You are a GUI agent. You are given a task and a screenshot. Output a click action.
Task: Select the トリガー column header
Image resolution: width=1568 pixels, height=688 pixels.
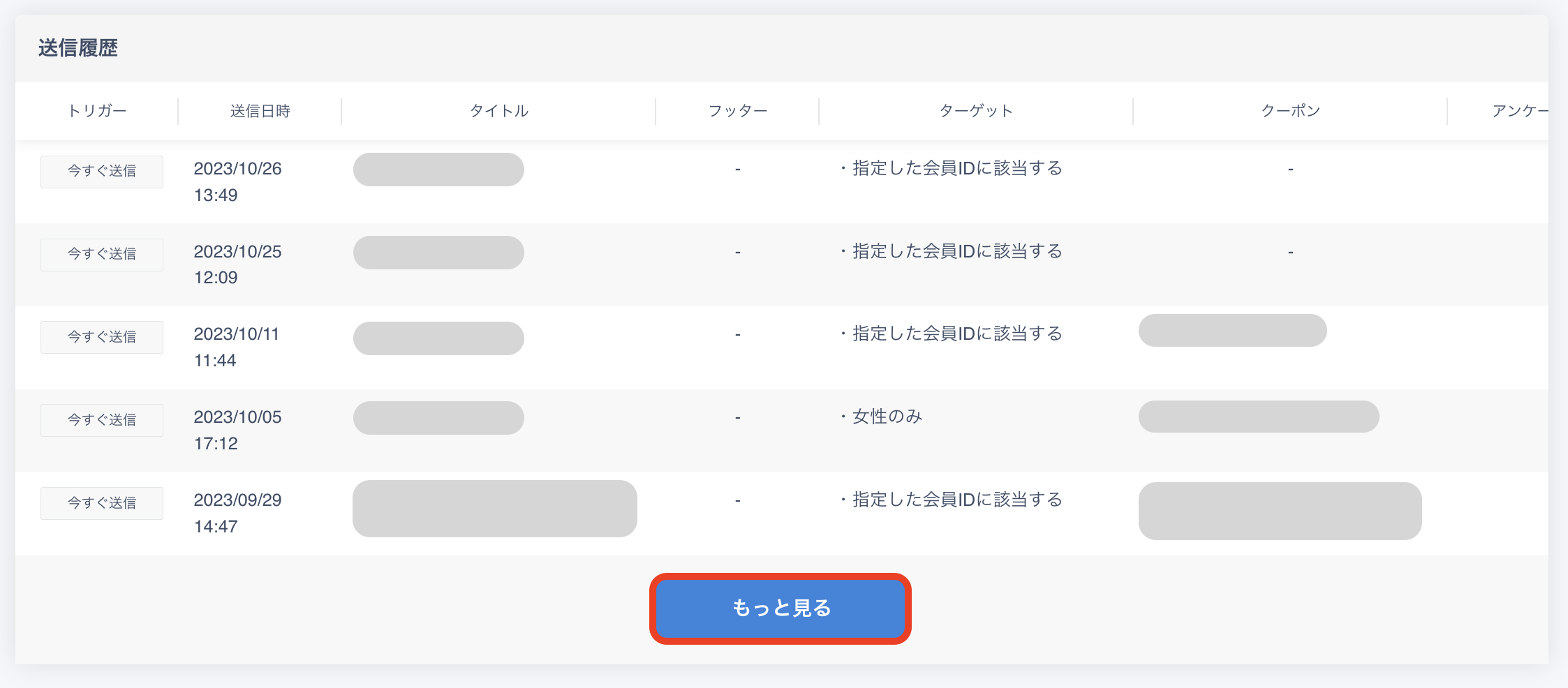pyautogui.click(x=97, y=111)
